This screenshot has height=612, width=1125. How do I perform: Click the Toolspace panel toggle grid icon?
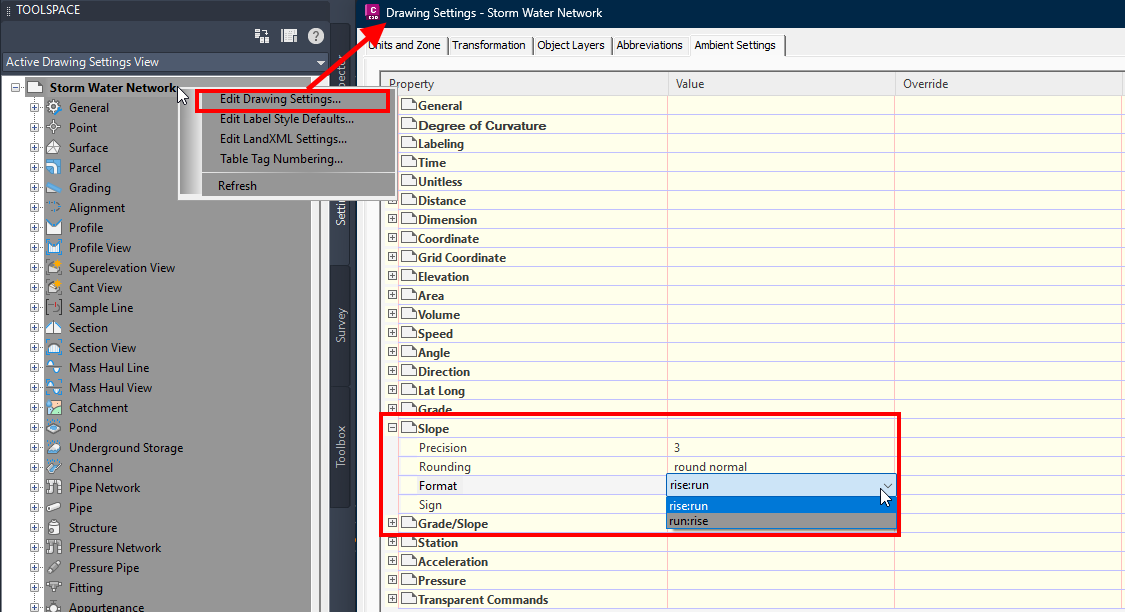coord(262,36)
